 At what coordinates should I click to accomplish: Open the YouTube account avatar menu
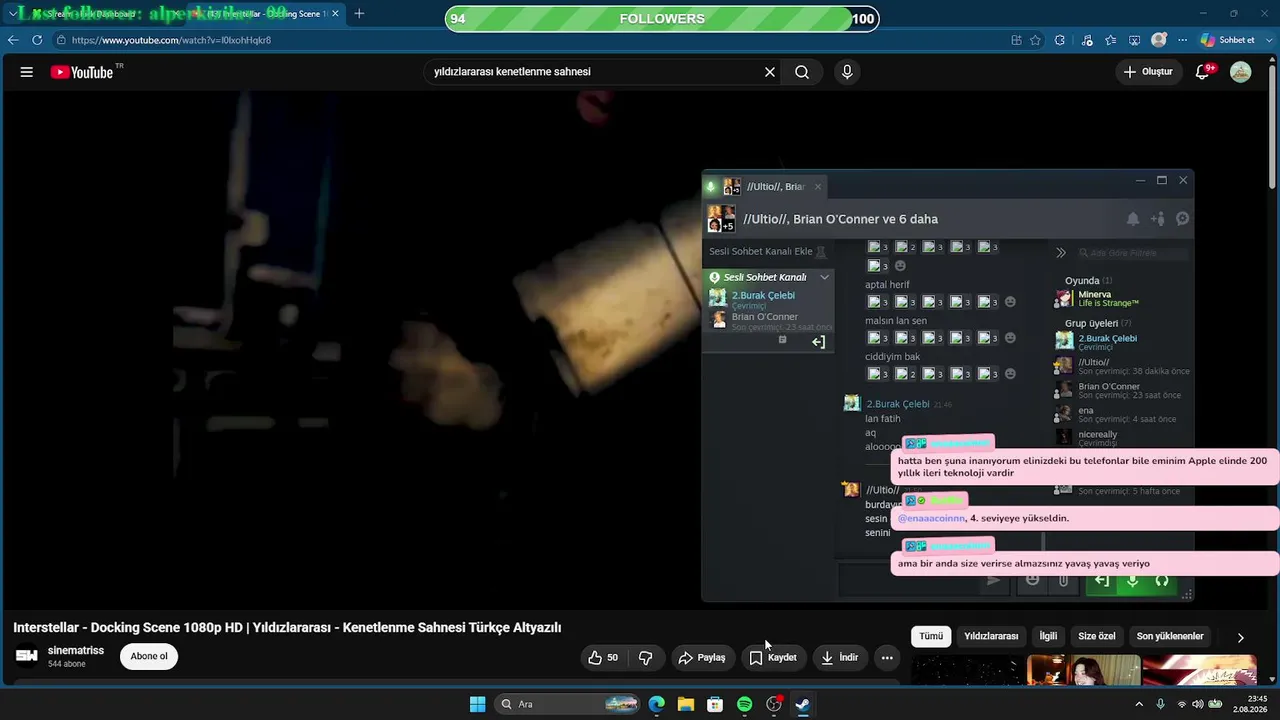click(x=1240, y=72)
